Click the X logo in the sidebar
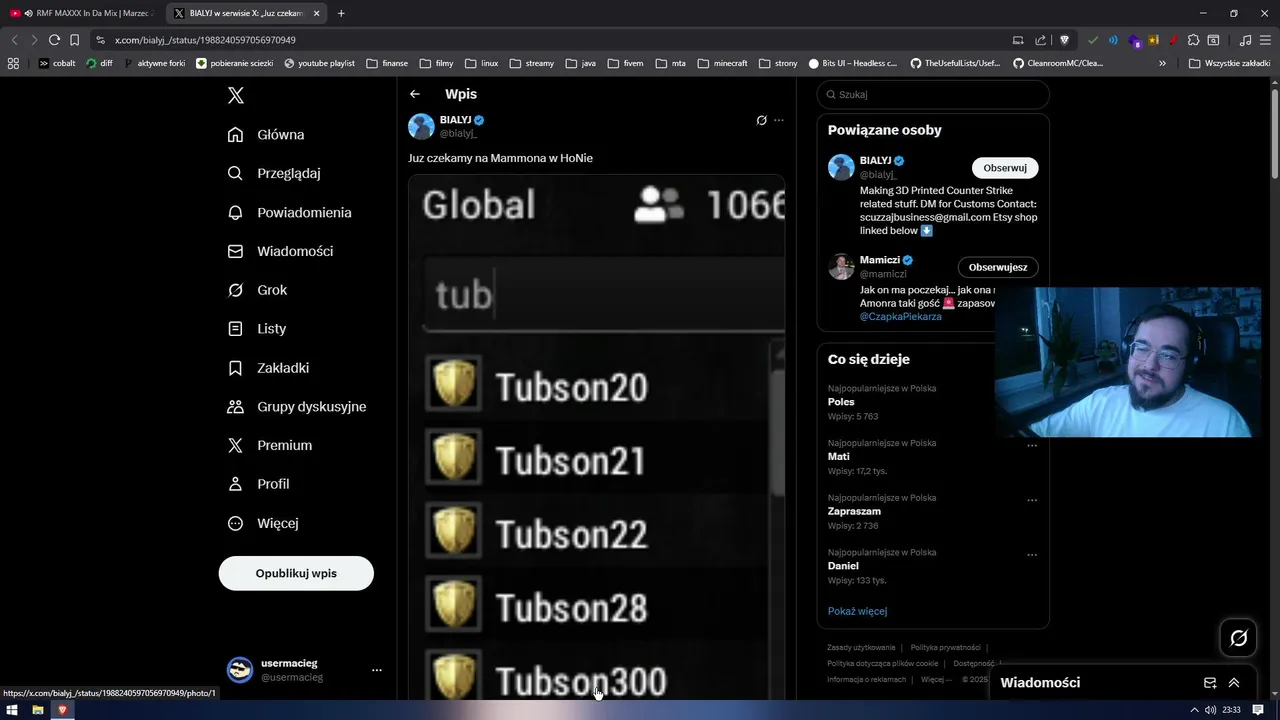The height and width of the screenshot is (720, 1280). [236, 95]
